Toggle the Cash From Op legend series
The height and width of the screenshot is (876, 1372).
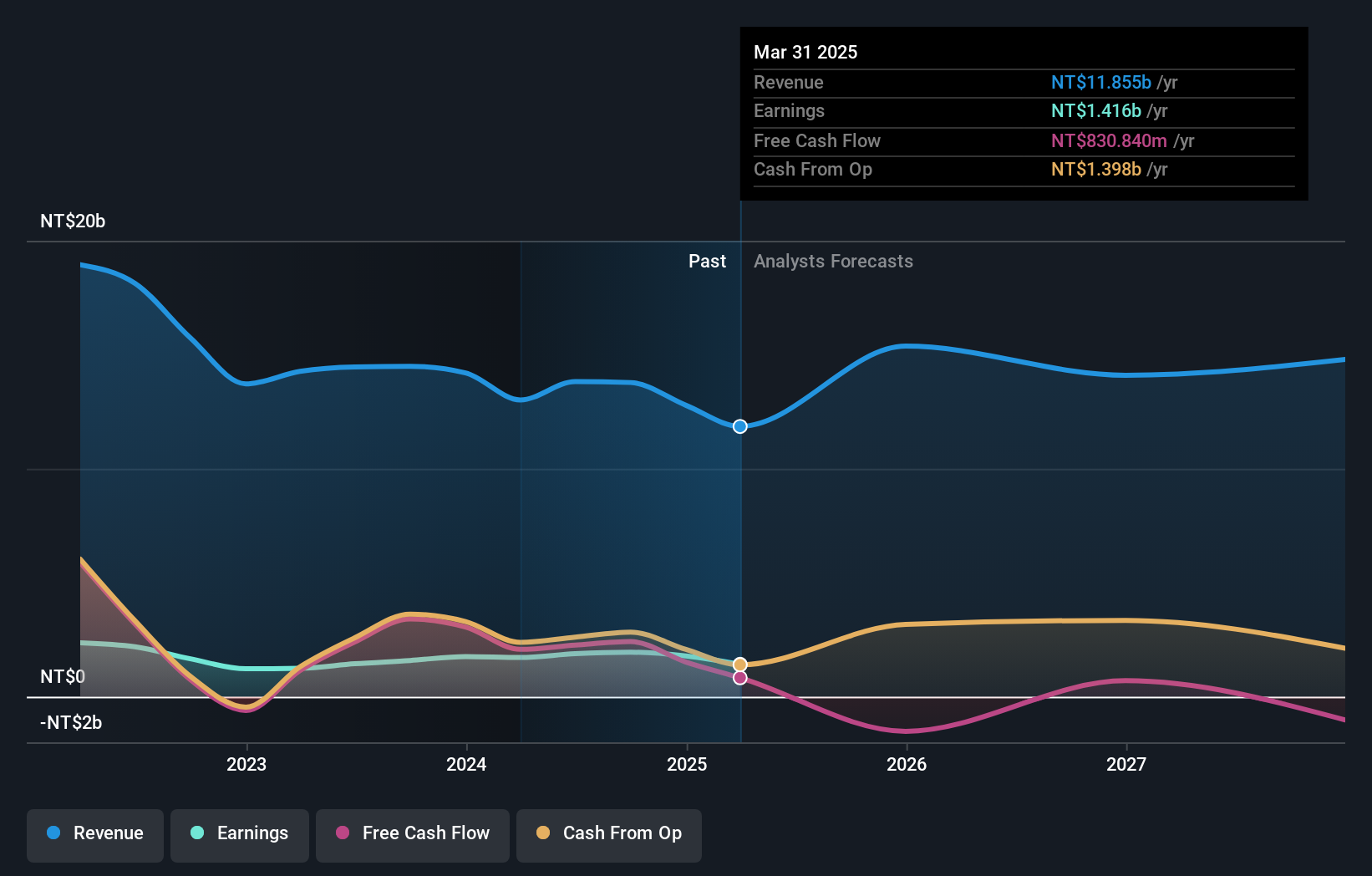[609, 834]
